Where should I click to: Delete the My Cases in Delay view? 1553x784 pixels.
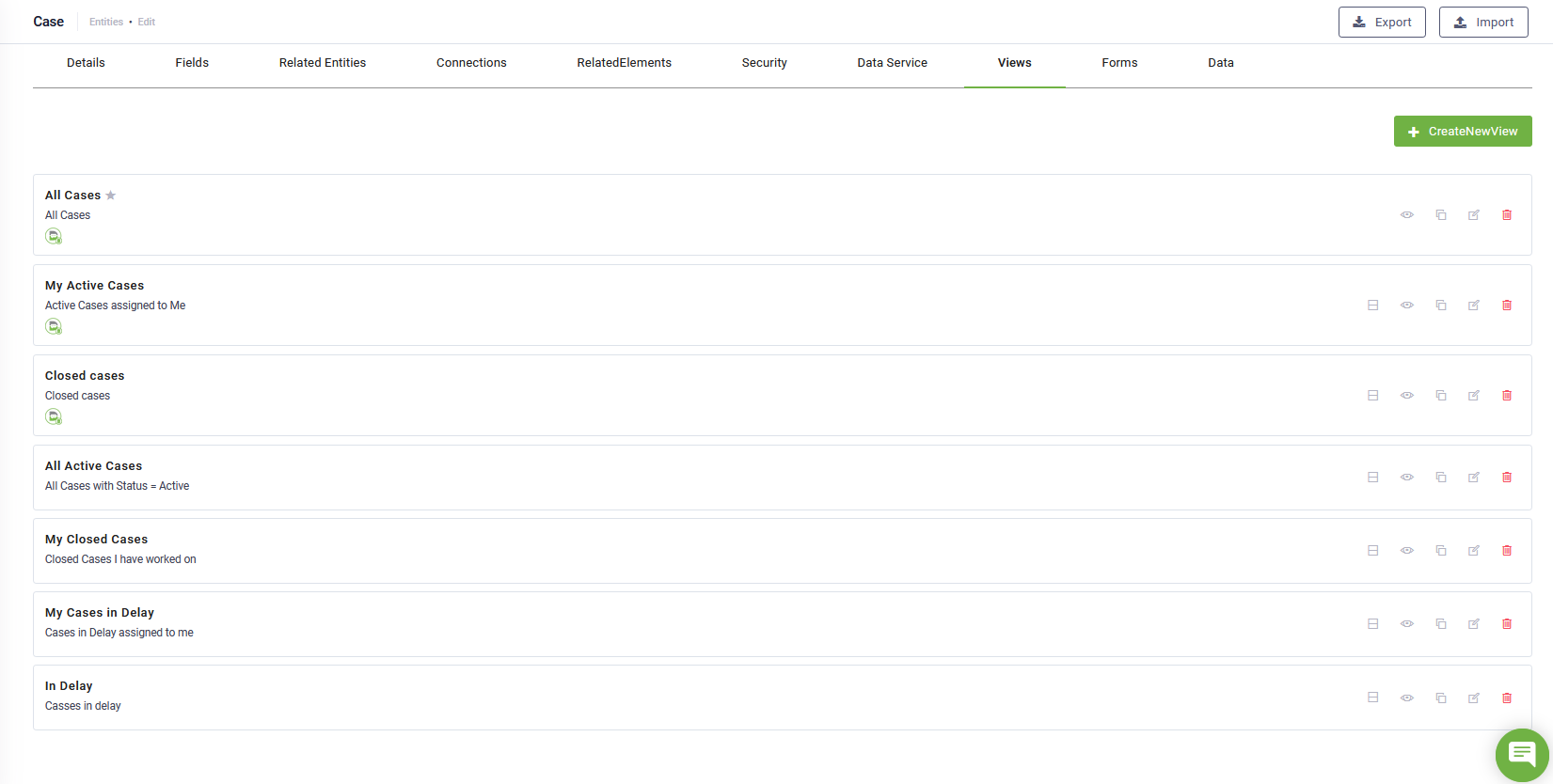coord(1507,624)
